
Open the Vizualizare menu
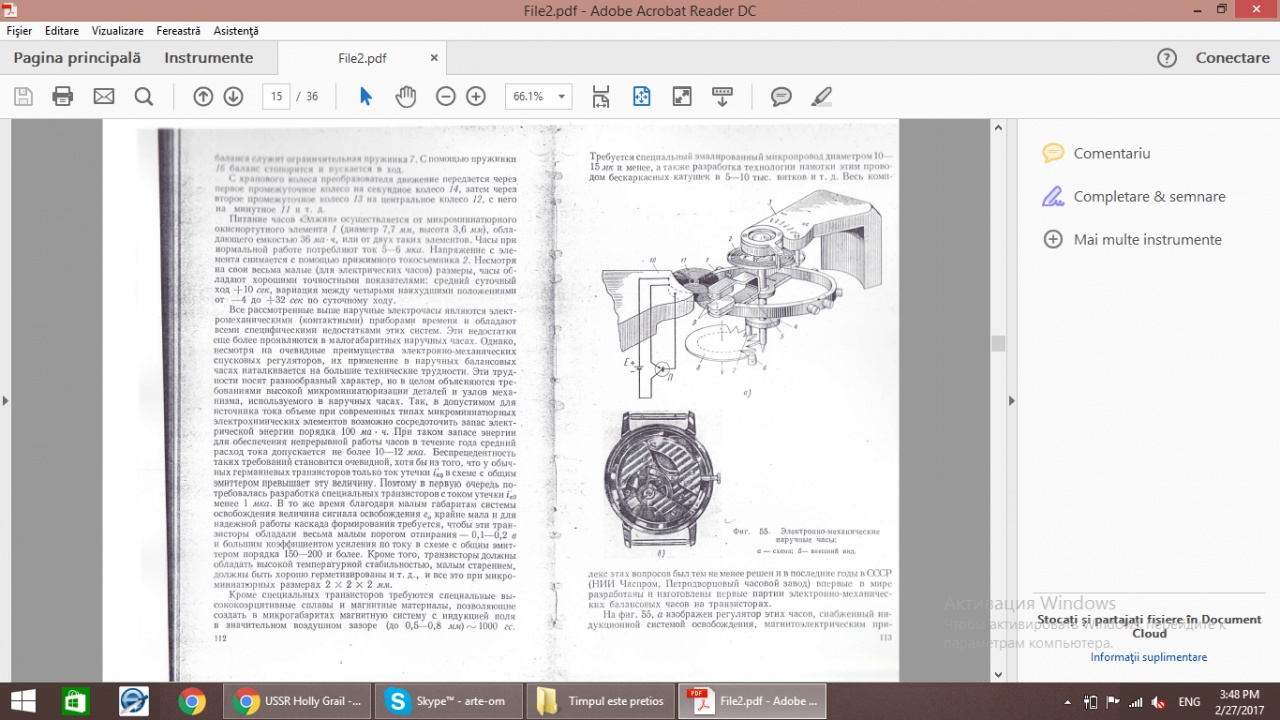pos(117,31)
